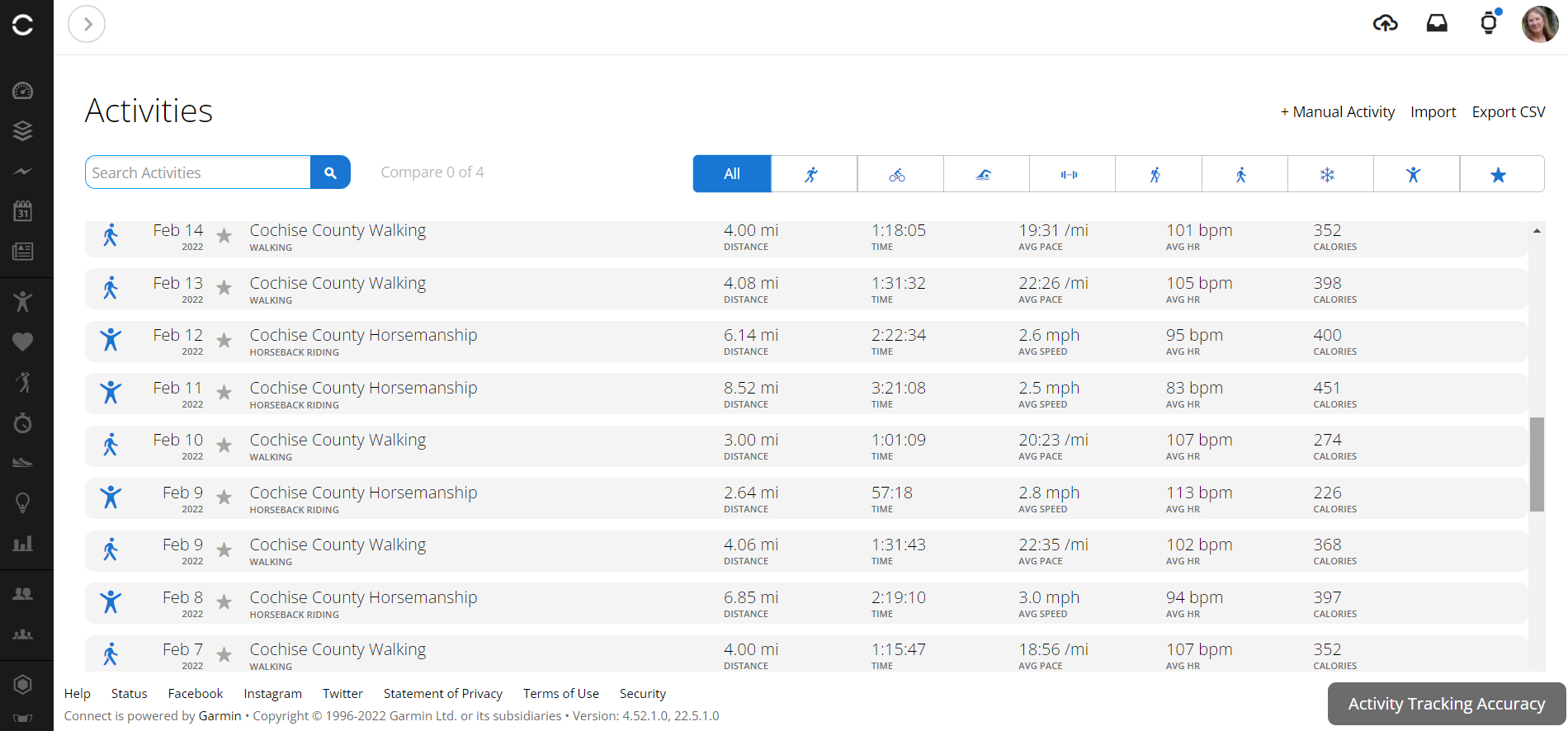Open the Calendar in the sidebar
This screenshot has width=1568, height=731.
click(23, 211)
